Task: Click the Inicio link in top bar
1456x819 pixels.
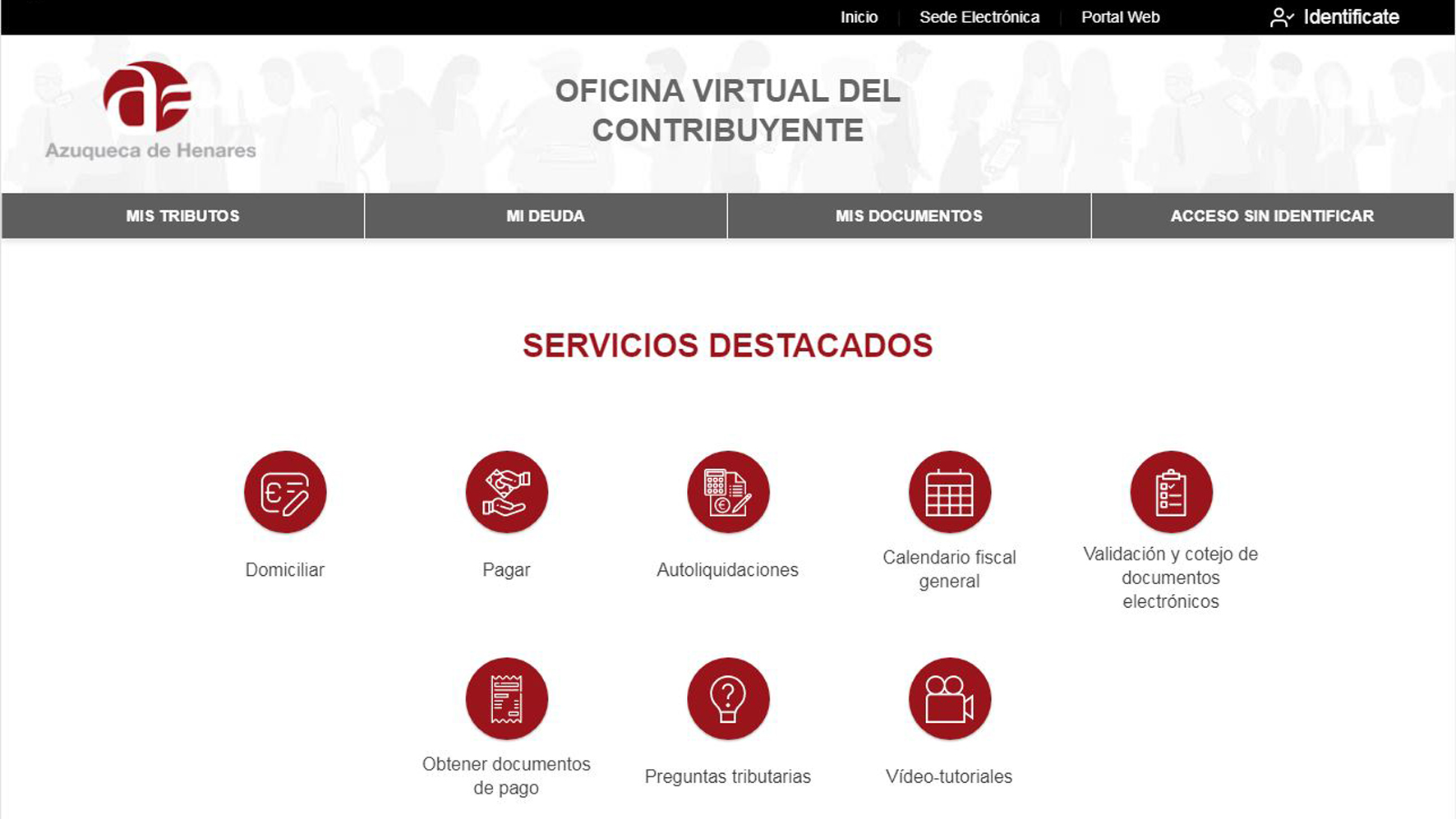Action: 859,17
